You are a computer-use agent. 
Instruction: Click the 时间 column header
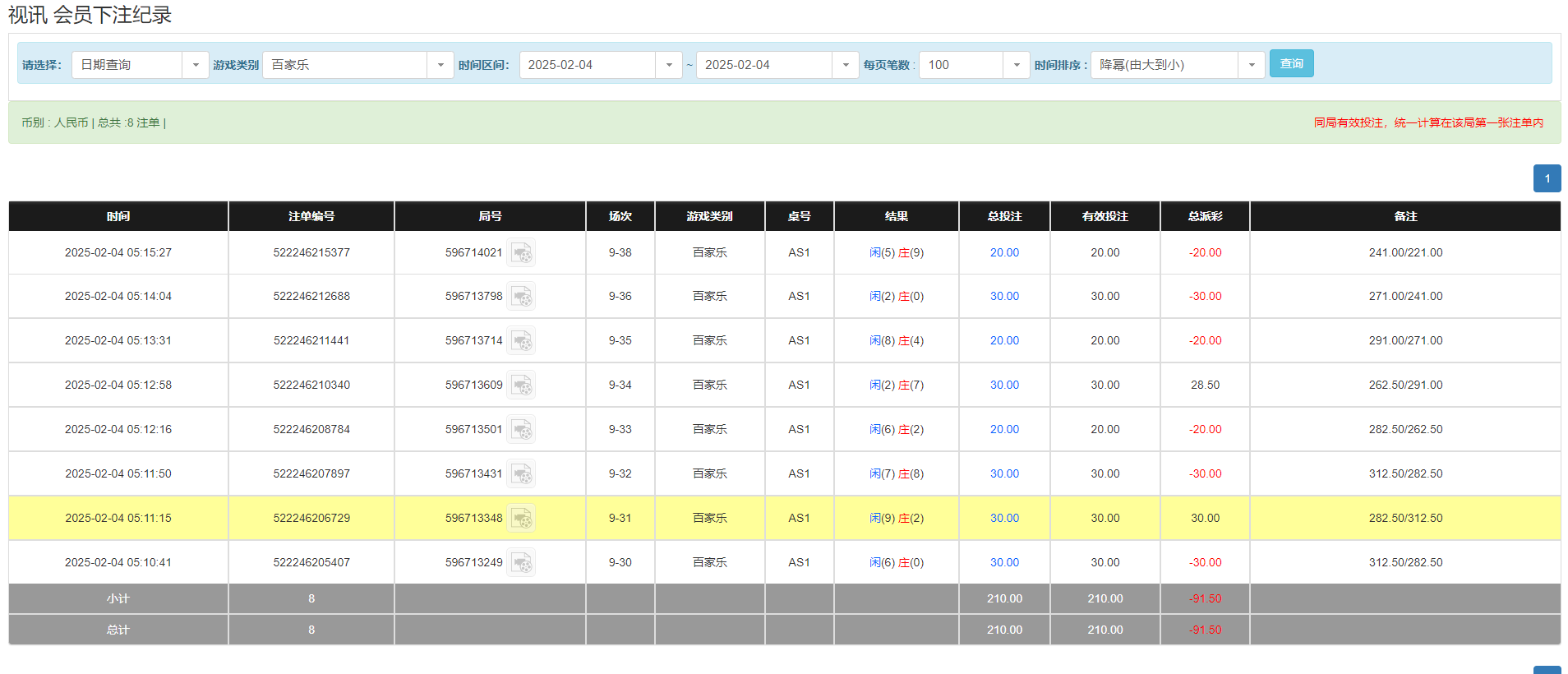pos(118,216)
